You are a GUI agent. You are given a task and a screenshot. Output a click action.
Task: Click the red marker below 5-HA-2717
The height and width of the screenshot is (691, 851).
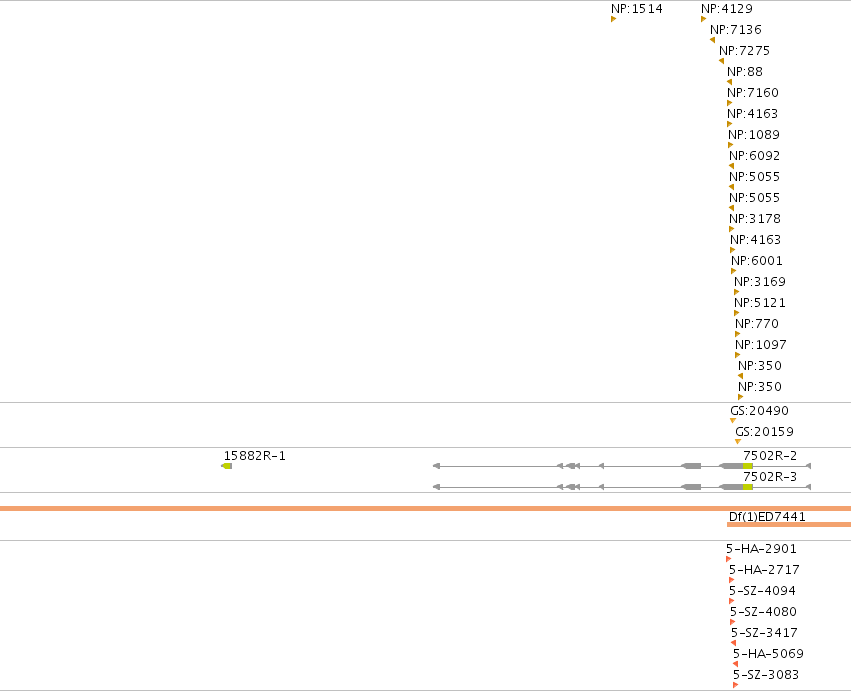[x=732, y=580]
